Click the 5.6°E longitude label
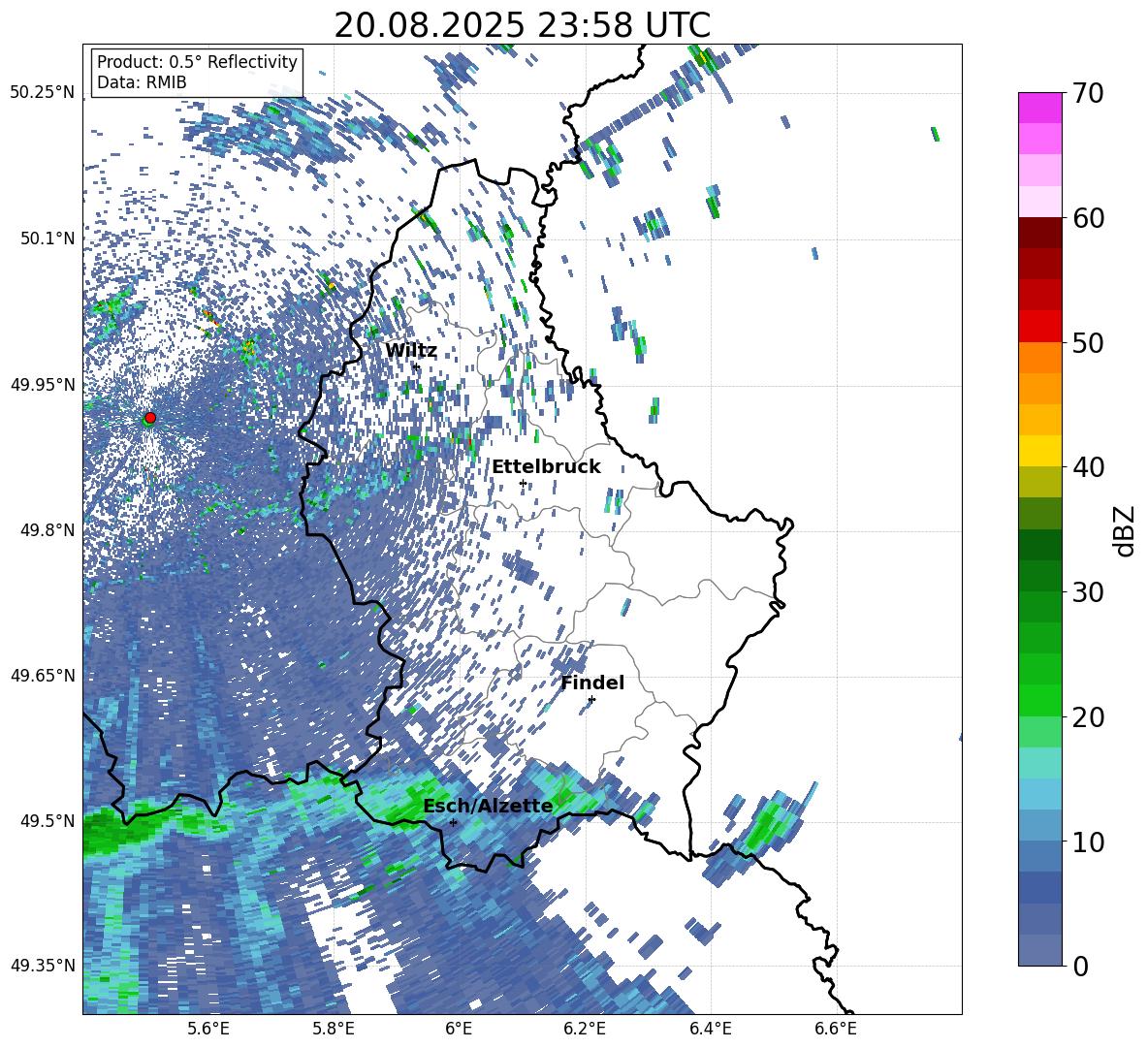This screenshot has width=1148, height=1048. coord(208,1029)
